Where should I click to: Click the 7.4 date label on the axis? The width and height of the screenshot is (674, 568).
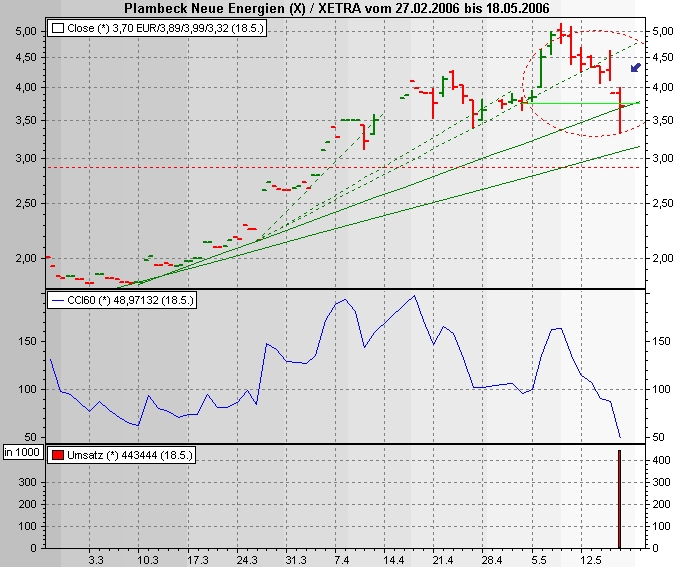pyautogui.click(x=341, y=560)
